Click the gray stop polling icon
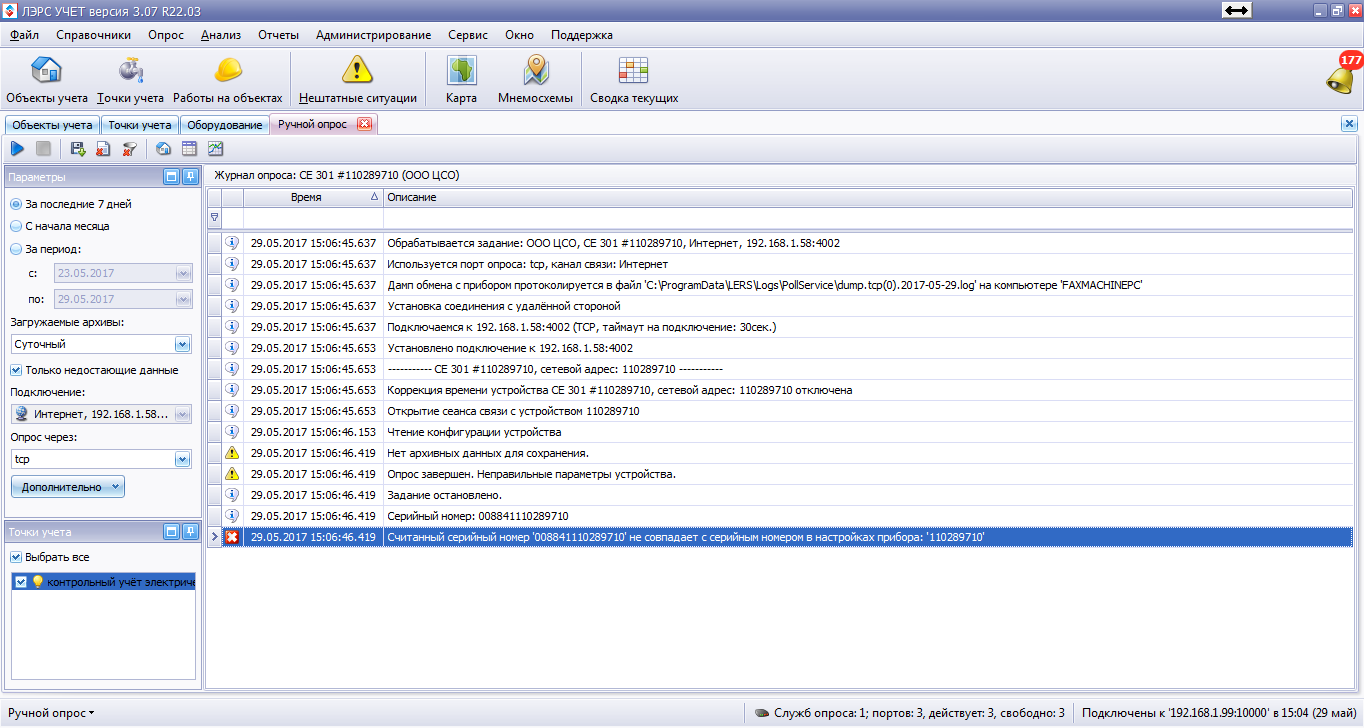 point(43,149)
